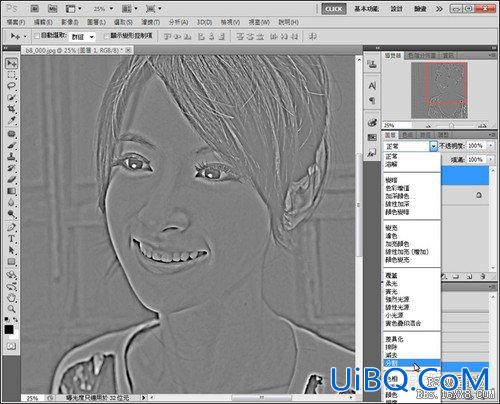Image resolution: width=500 pixels, height=404 pixels.
Task: Open the 濾鏡(T) menu
Action: 150,22
